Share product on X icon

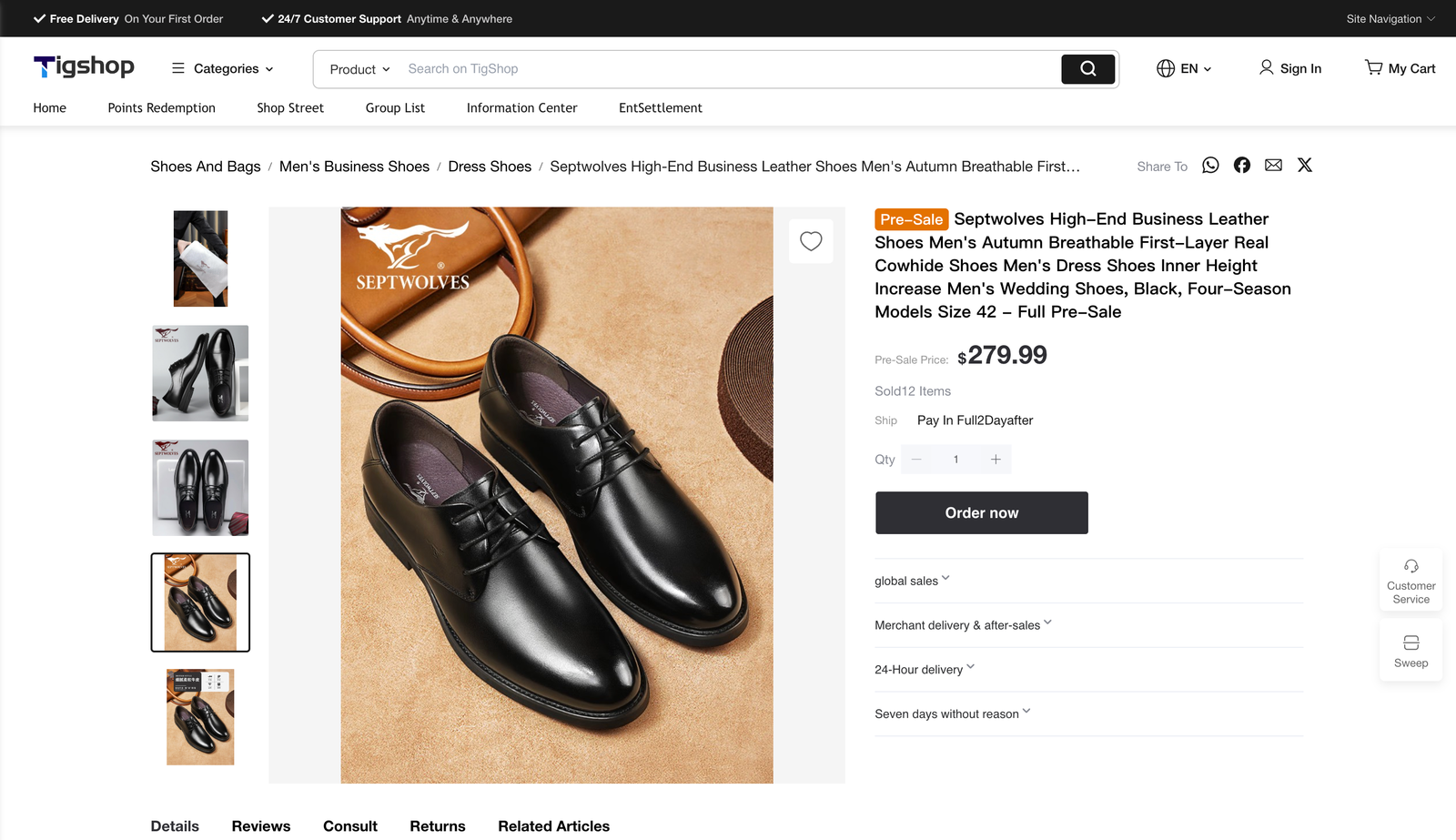click(1304, 165)
